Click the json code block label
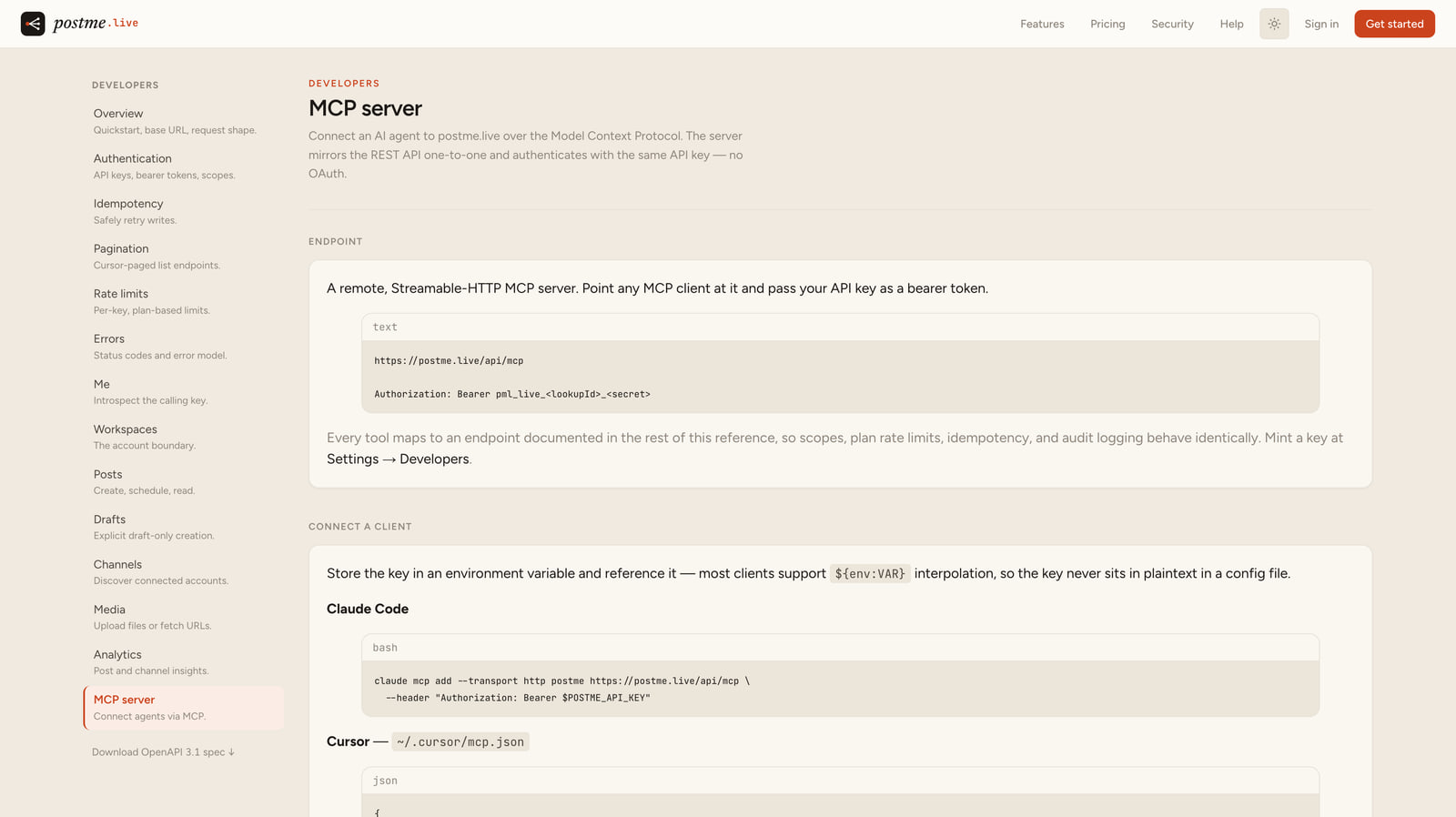This screenshot has height=817, width=1456. (385, 781)
